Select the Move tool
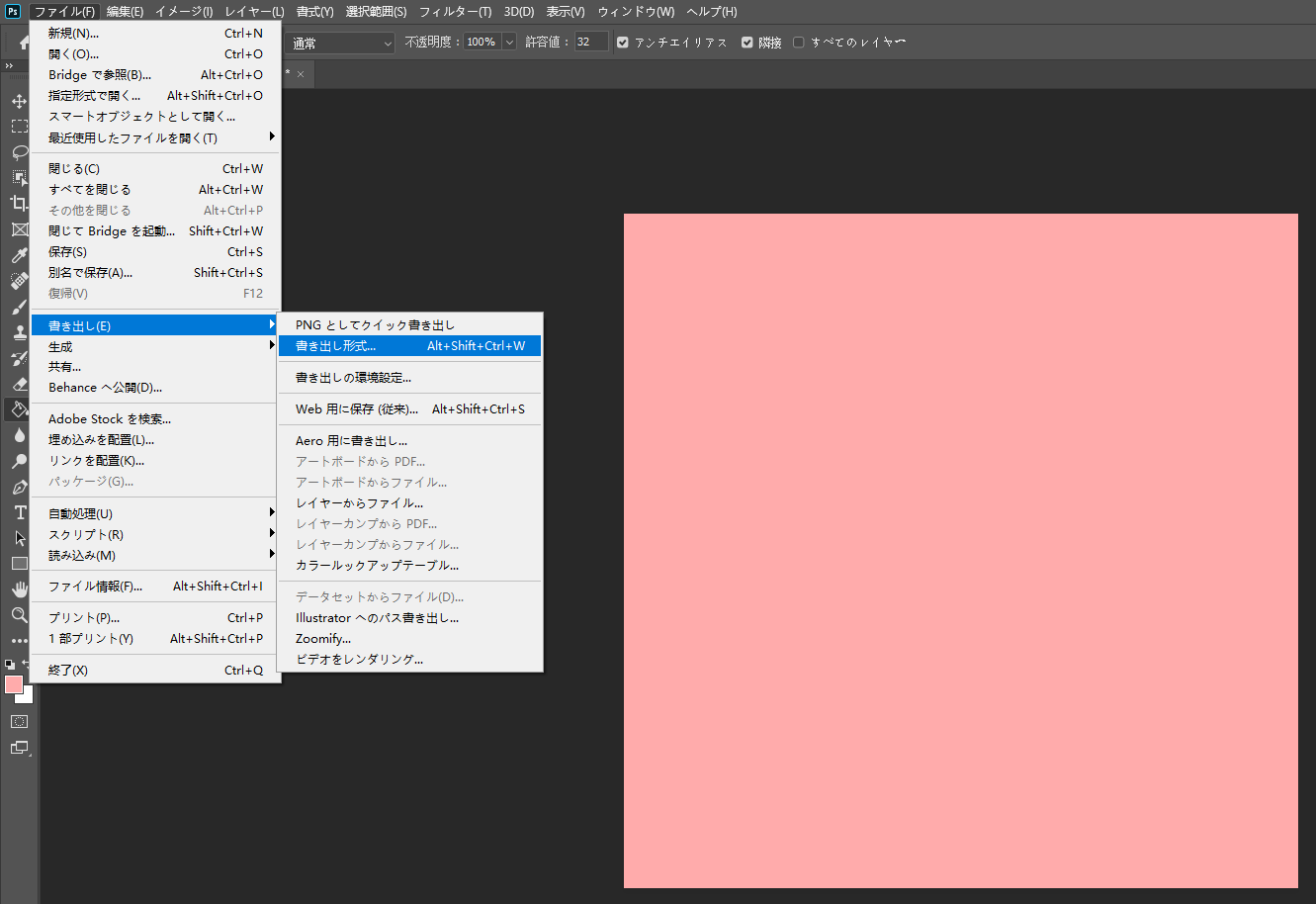The width and height of the screenshot is (1316, 904). pos(19,101)
